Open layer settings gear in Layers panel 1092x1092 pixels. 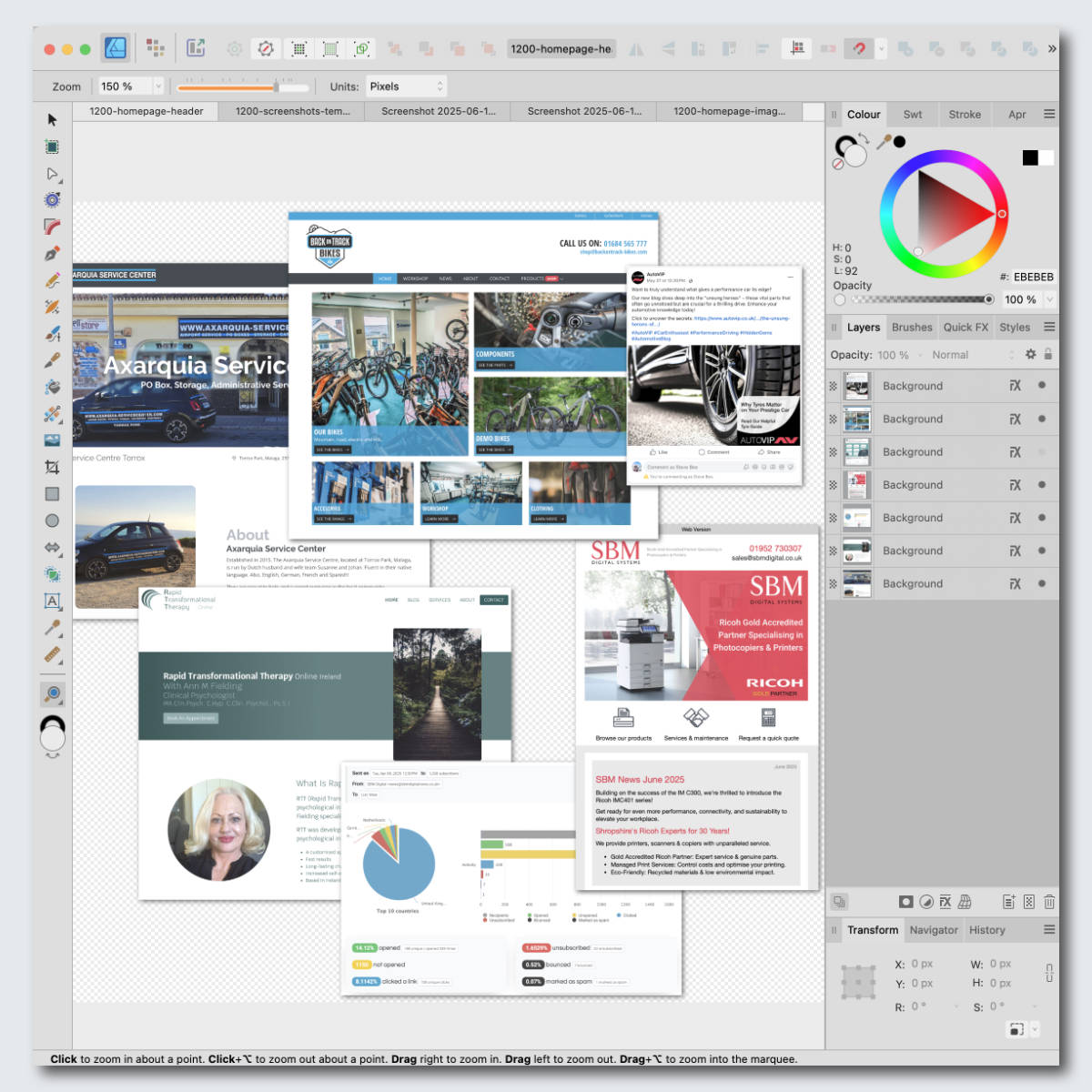click(1030, 354)
